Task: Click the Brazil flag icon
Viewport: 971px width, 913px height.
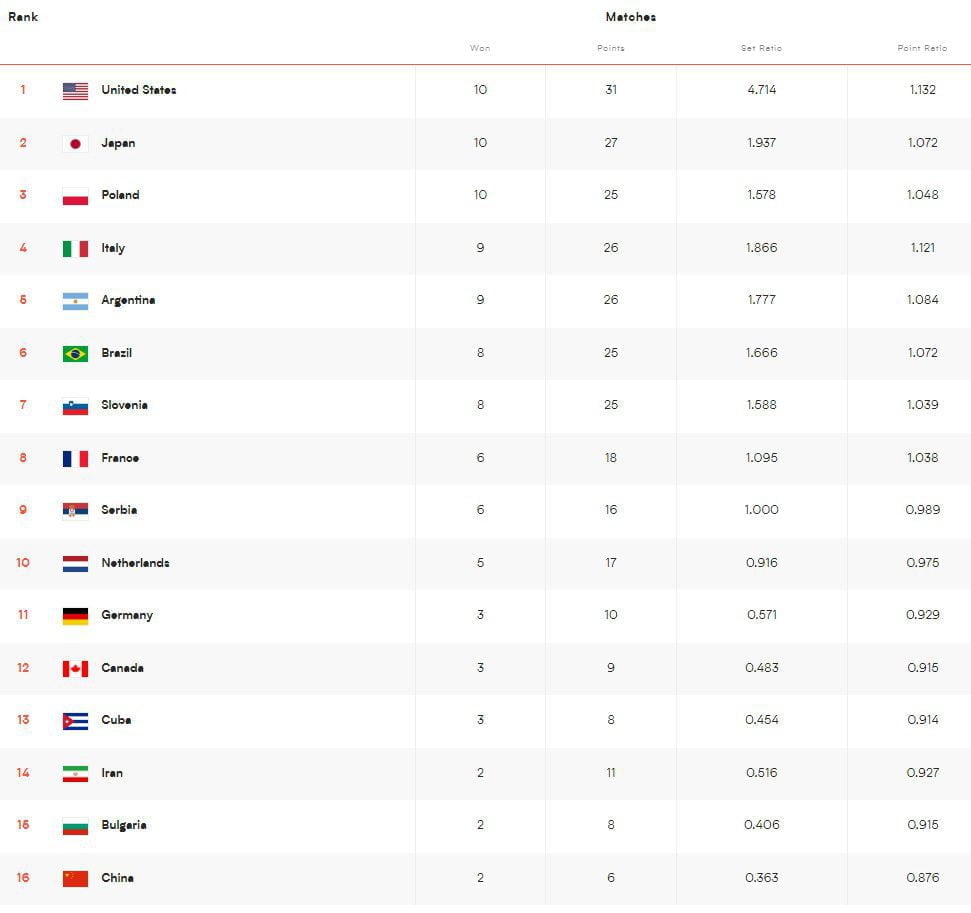Action: coord(75,354)
